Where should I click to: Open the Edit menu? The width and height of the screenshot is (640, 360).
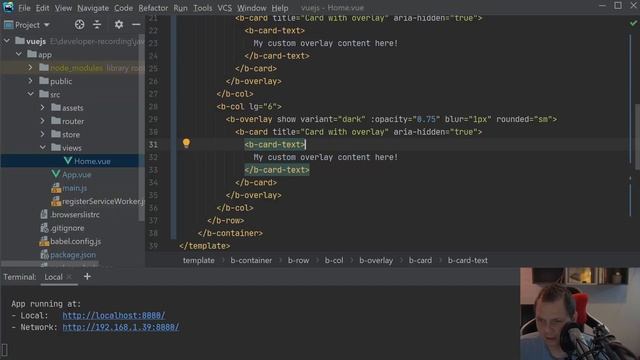(42, 8)
